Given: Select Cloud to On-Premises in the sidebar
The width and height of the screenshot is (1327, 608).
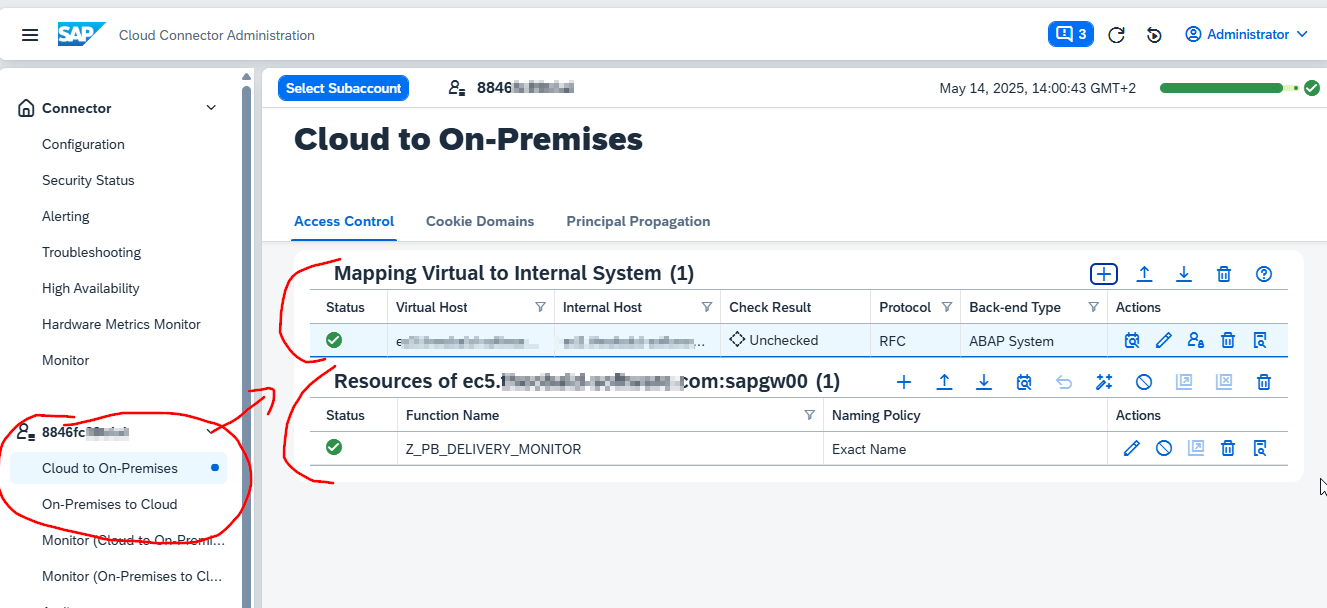Looking at the screenshot, I should click(x=118, y=468).
